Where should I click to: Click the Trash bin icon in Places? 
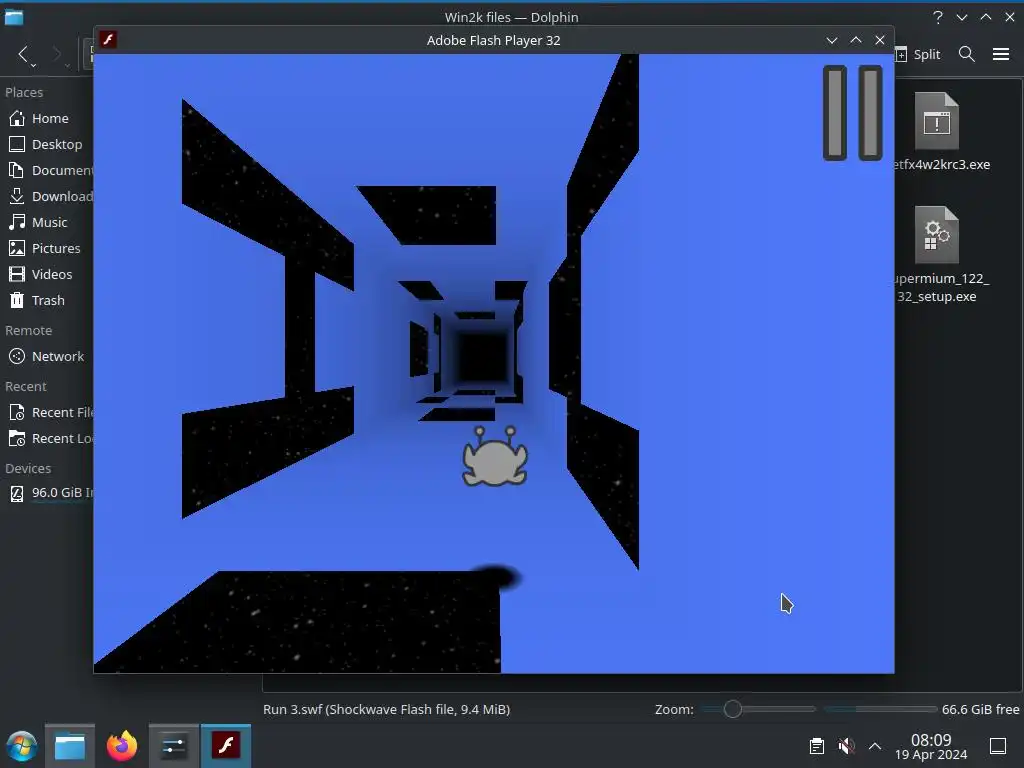tap(17, 300)
